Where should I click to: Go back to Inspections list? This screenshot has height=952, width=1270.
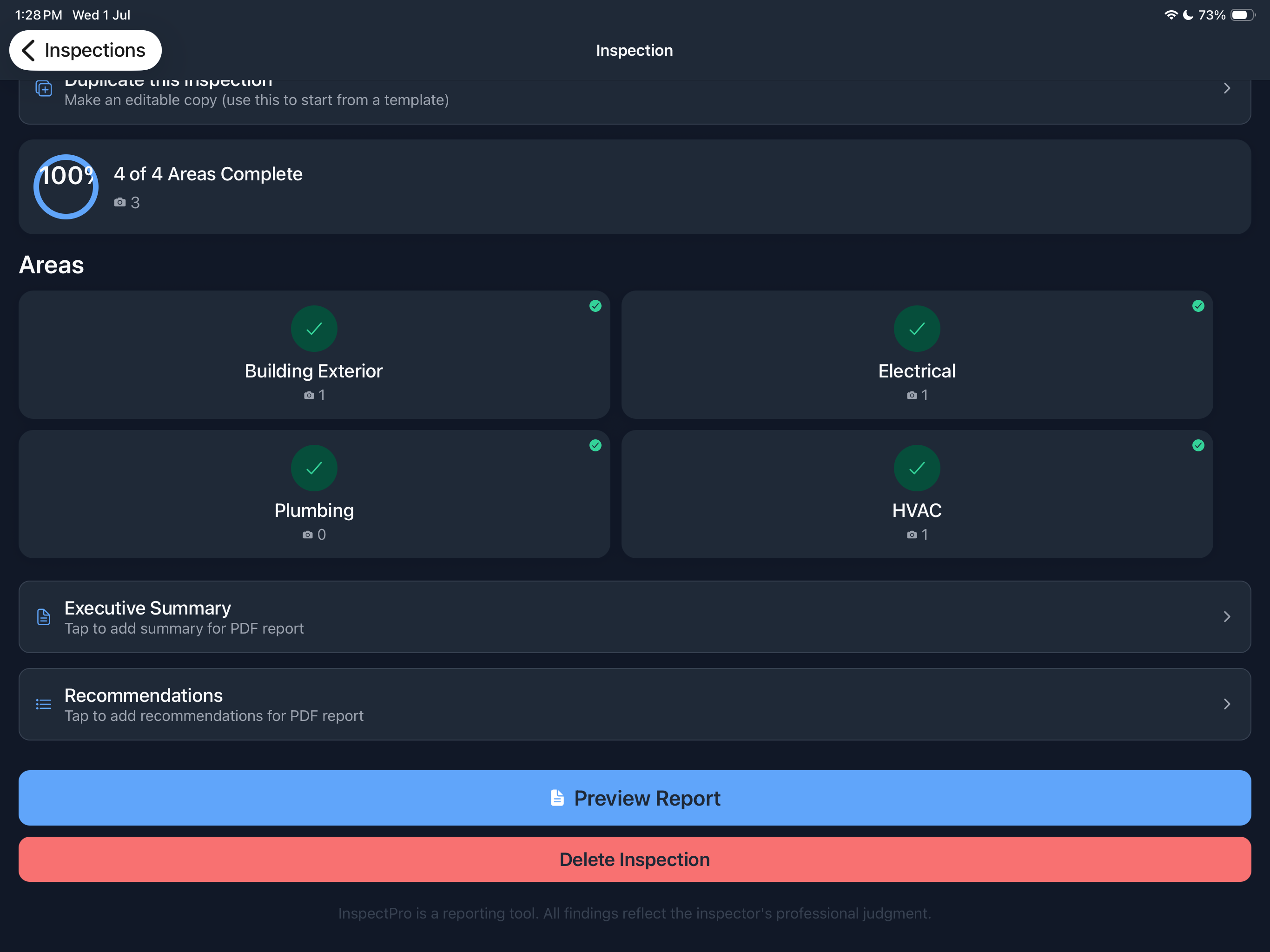click(85, 50)
